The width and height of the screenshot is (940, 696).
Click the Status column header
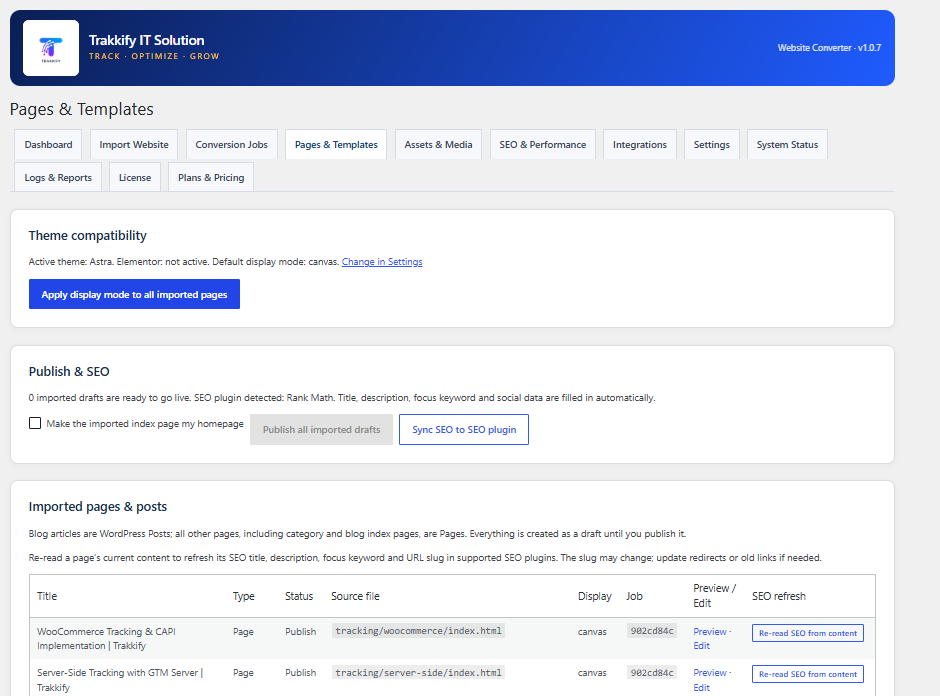tap(299, 596)
